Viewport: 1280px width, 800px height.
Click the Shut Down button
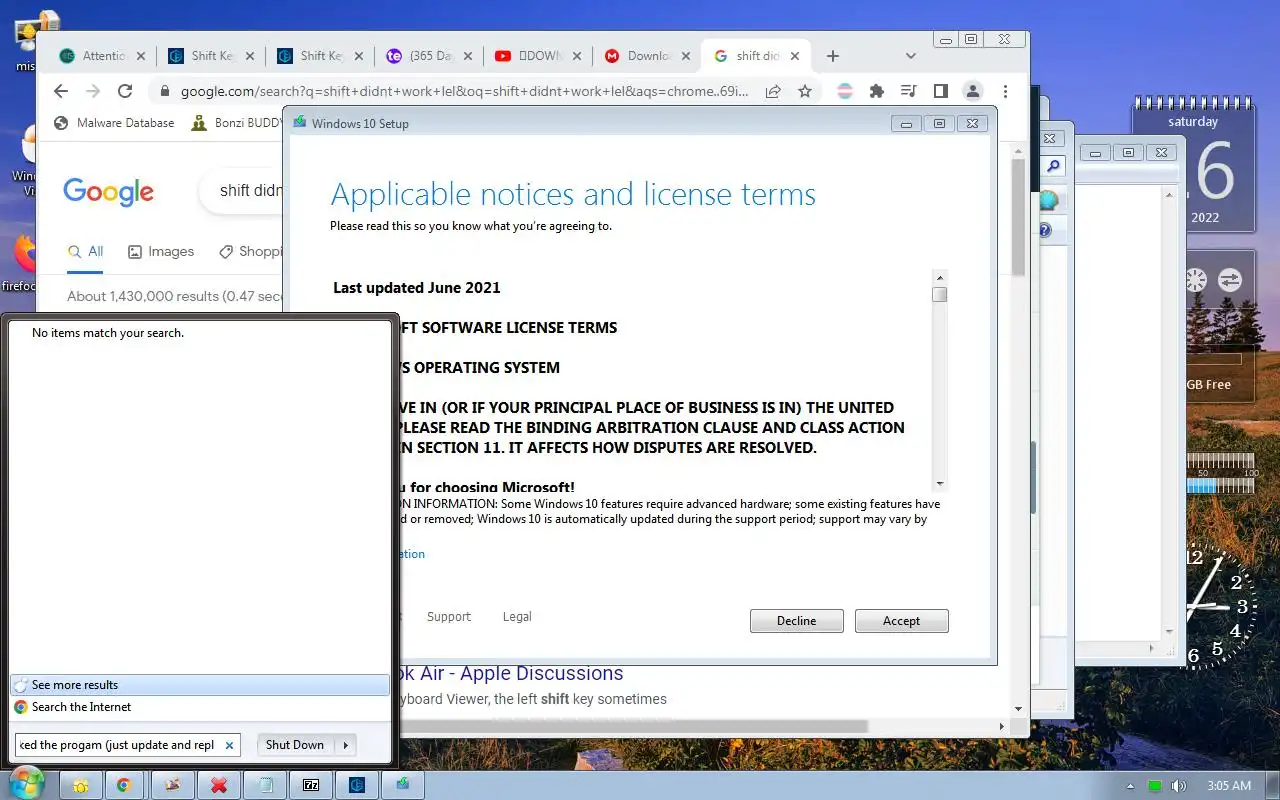(x=295, y=745)
